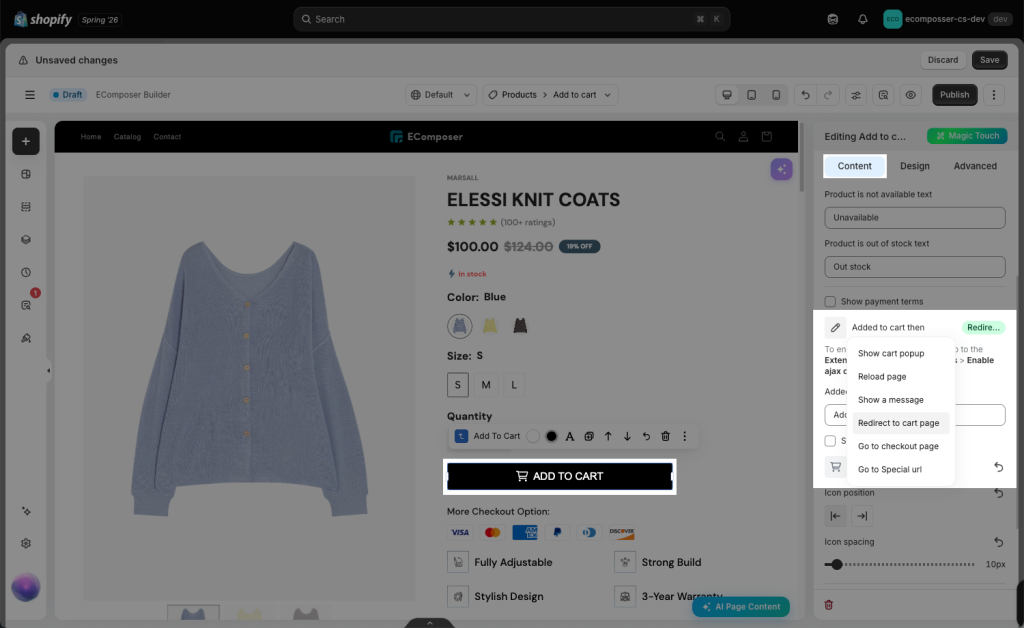This screenshot has height=628, width=1024.
Task: Pick the black color swatch in element toolbar
Action: (552, 436)
